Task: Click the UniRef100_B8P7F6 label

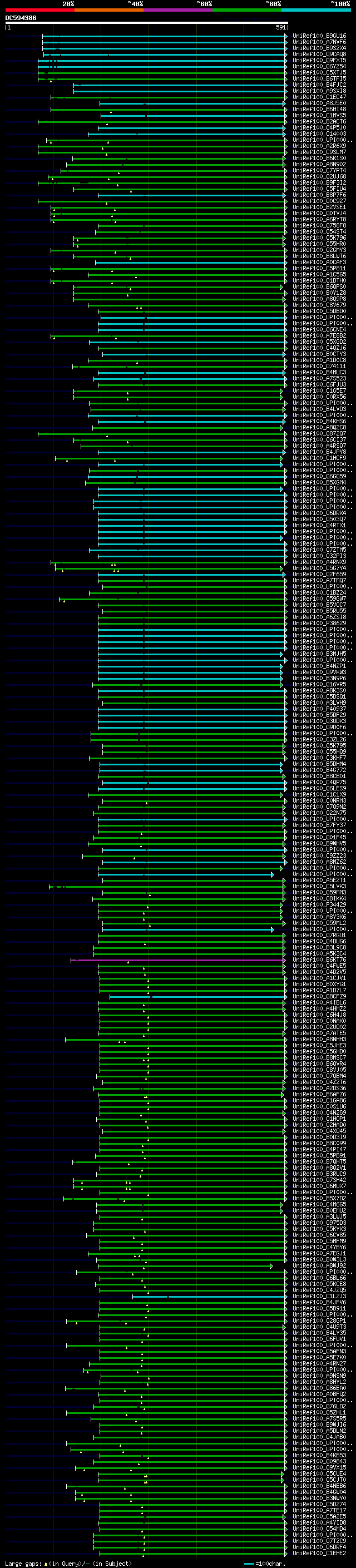Action: point(319,195)
